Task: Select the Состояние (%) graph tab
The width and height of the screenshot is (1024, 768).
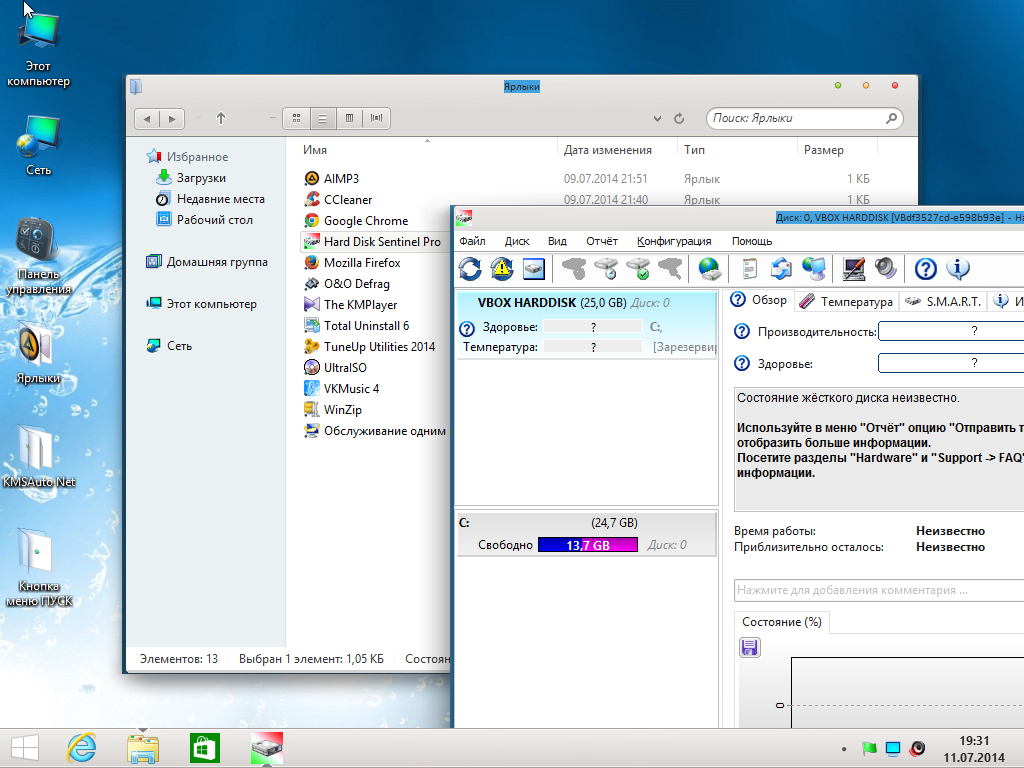Action: point(782,622)
